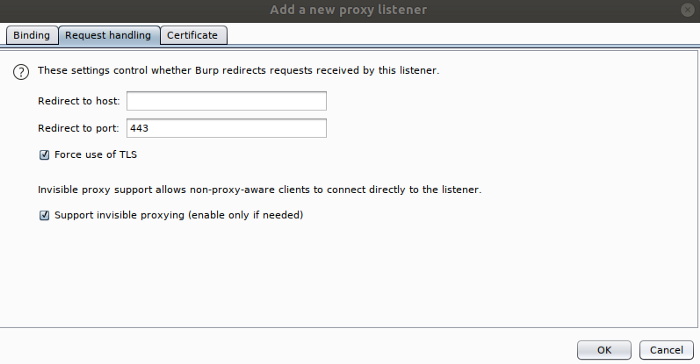Click the 'Redirect to host:' label
Image resolution: width=700 pixels, height=364 pixels.
[x=79, y=101]
